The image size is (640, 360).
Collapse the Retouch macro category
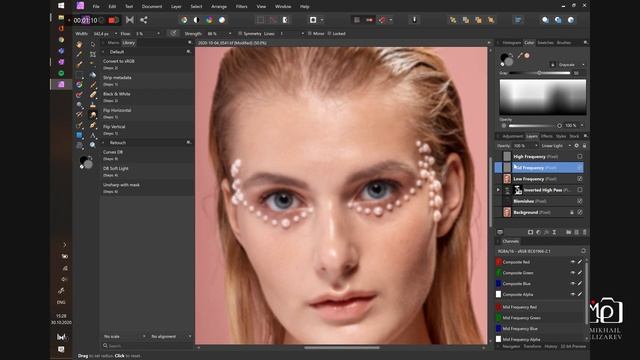[103, 143]
